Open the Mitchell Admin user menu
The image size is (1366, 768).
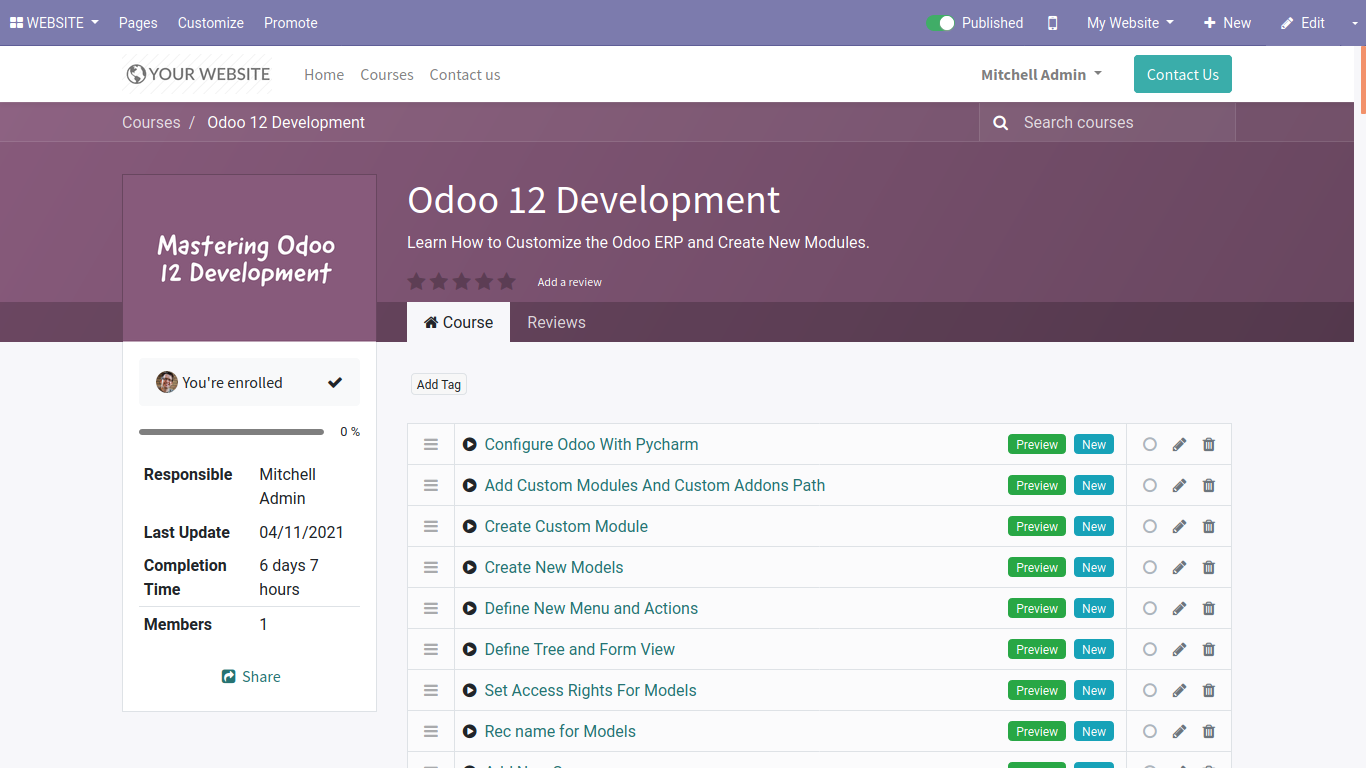pyautogui.click(x=1041, y=75)
